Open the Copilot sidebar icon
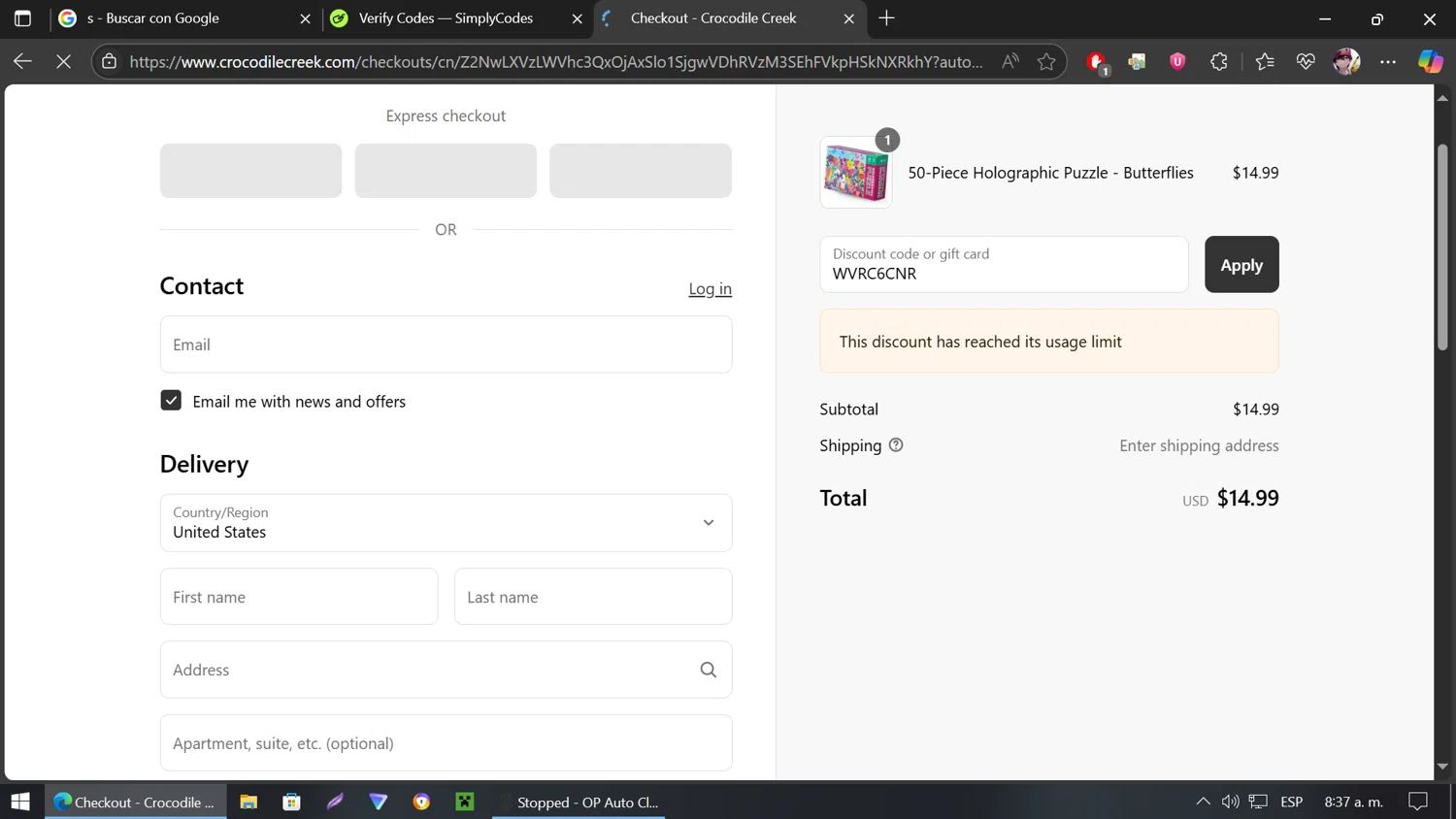Image resolution: width=1456 pixels, height=819 pixels. pyautogui.click(x=1430, y=62)
